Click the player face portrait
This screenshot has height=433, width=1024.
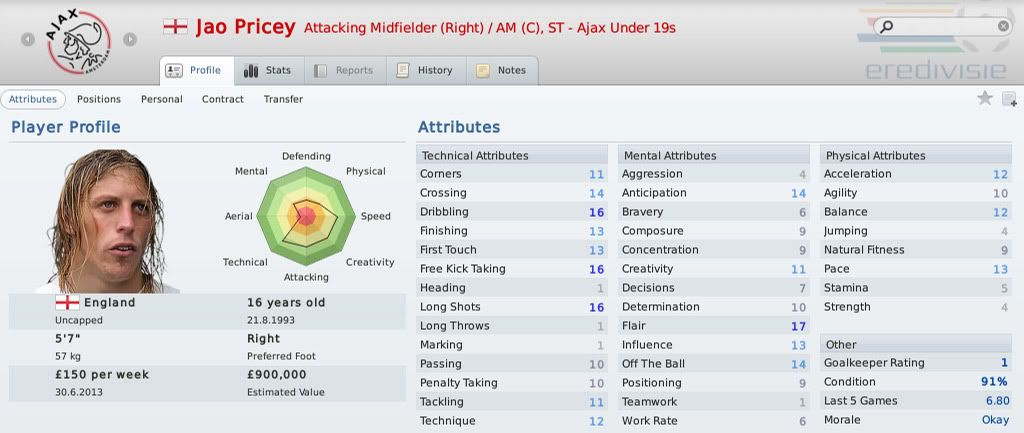point(108,221)
